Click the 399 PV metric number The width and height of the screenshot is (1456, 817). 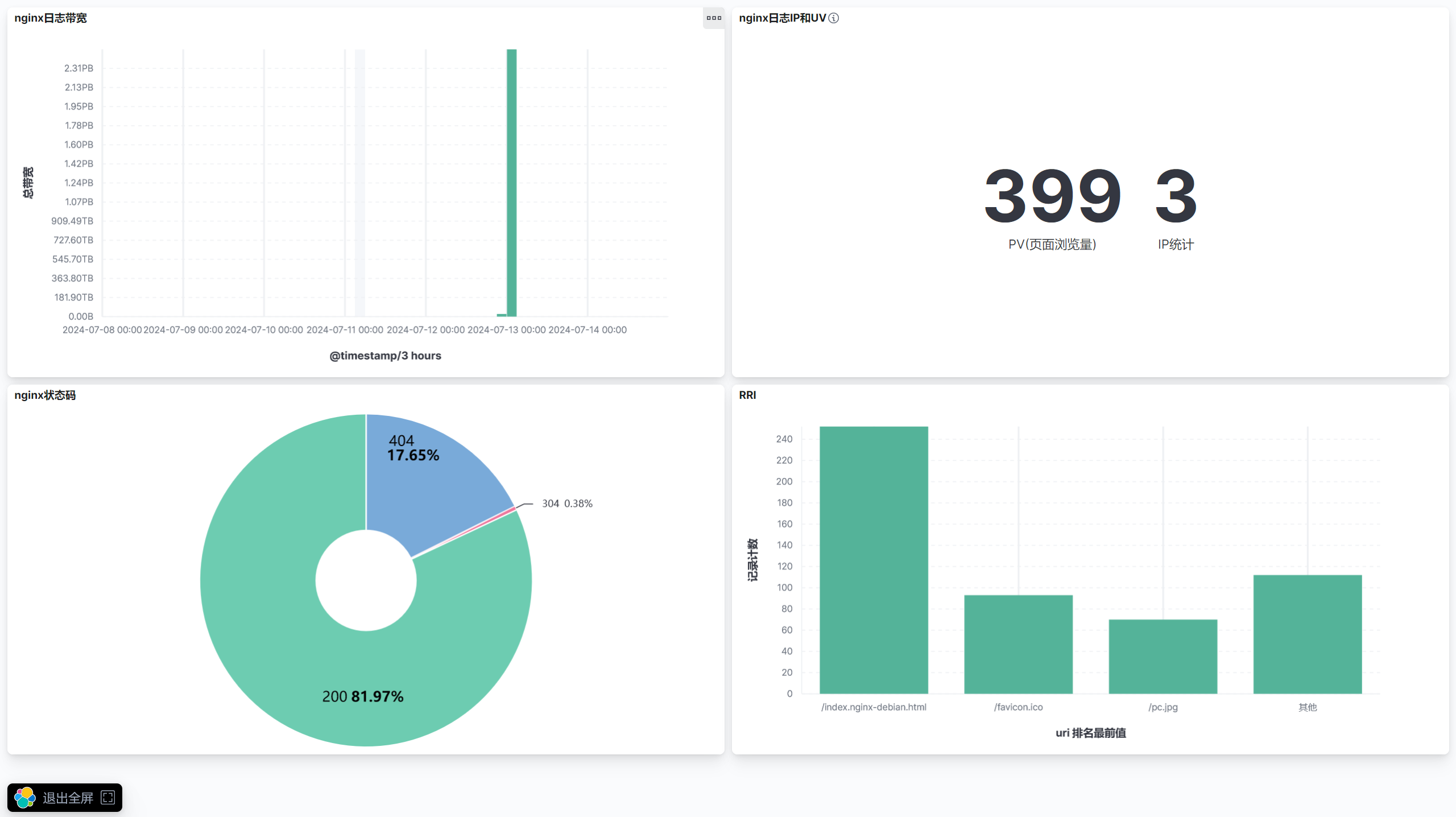[x=1052, y=196]
